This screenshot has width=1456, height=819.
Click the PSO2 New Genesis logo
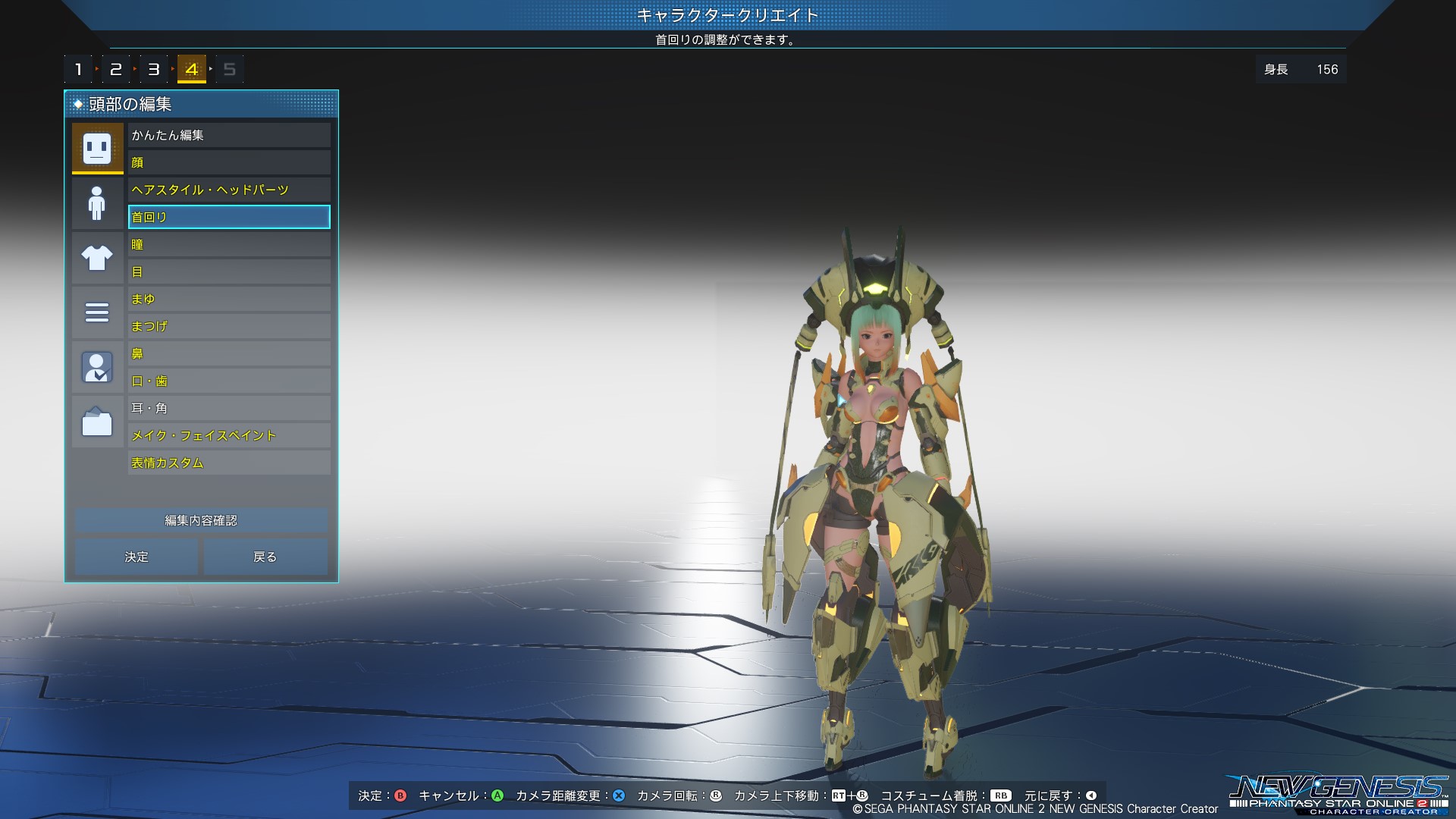[1338, 793]
